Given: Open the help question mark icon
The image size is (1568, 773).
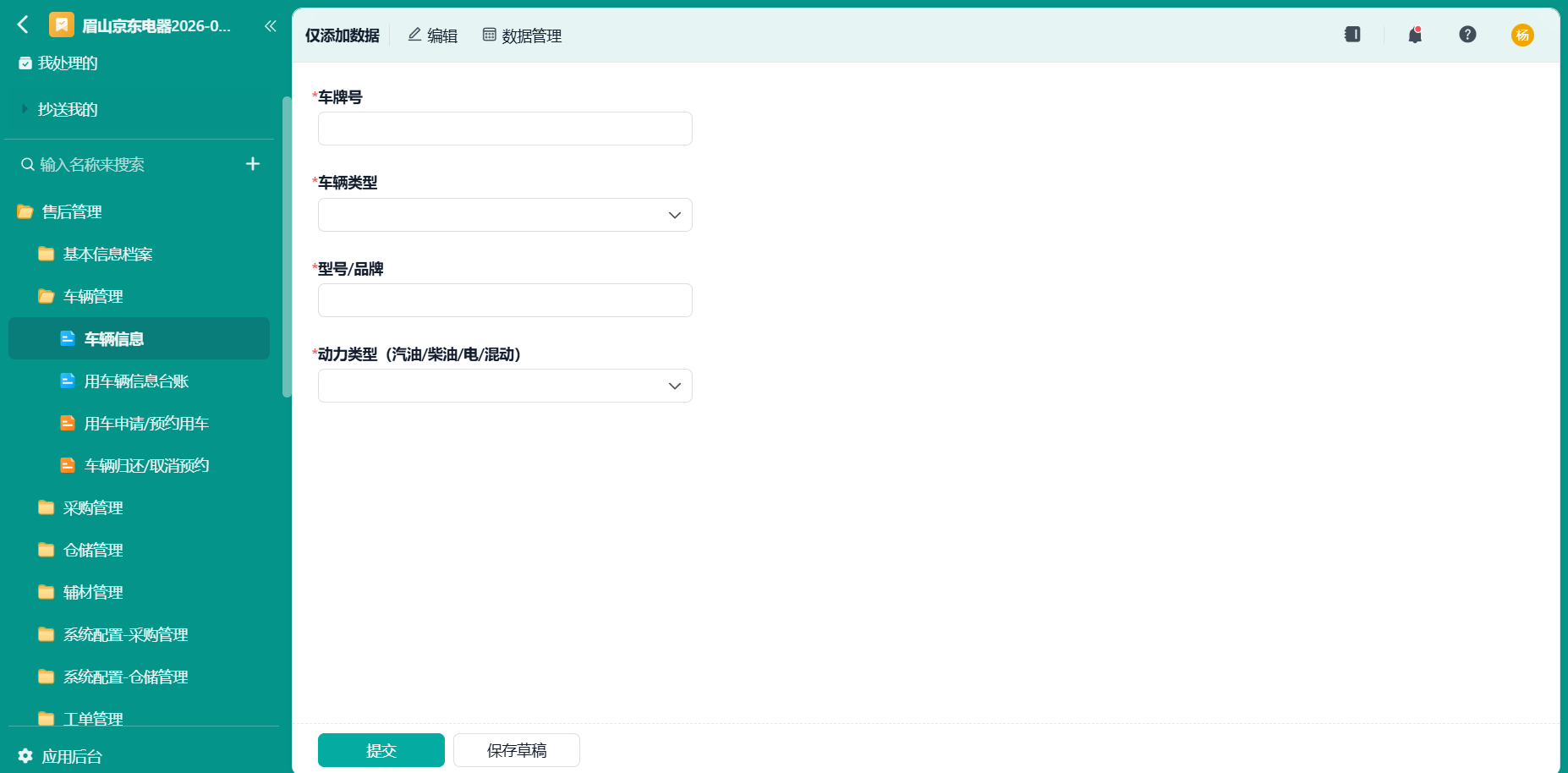Looking at the screenshot, I should (x=1467, y=35).
